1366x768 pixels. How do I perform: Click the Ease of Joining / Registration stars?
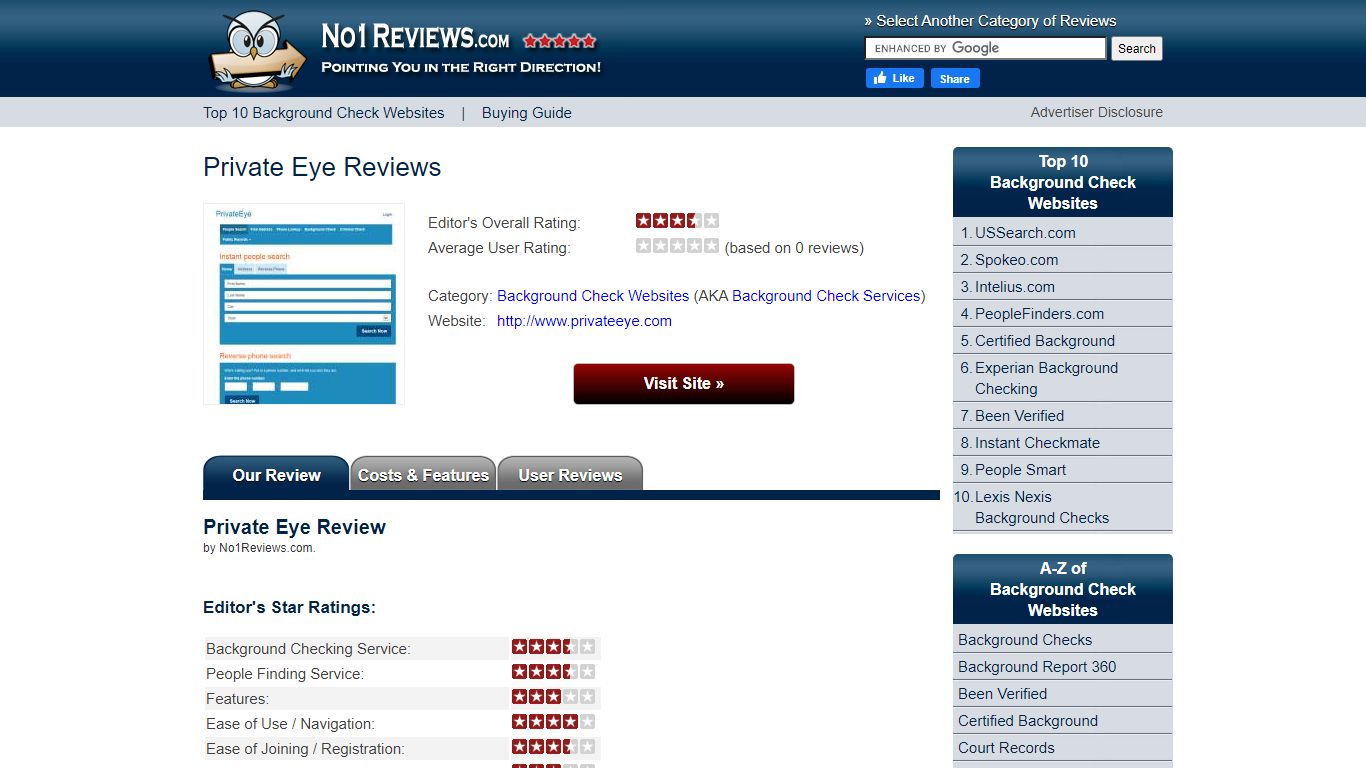click(x=554, y=747)
